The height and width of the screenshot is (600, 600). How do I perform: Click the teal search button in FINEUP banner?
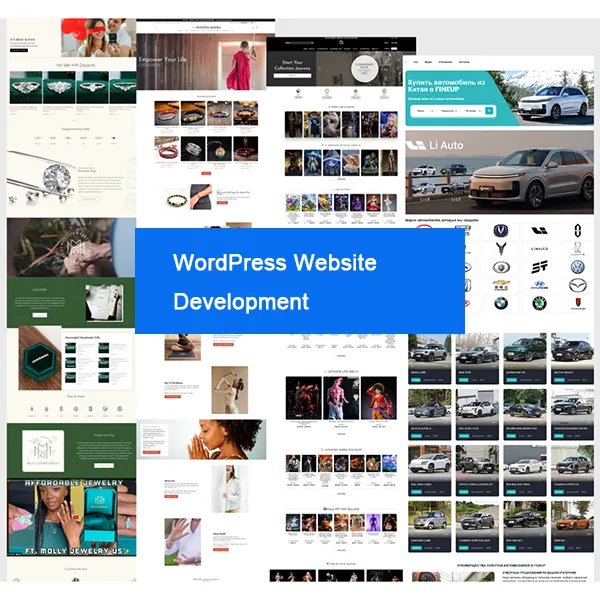click(489, 111)
